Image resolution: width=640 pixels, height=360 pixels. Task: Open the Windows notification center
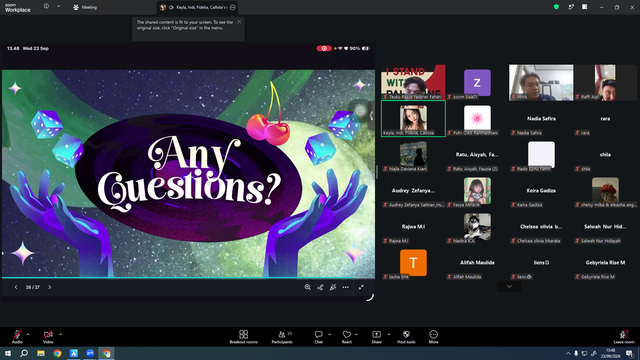(x=630, y=353)
